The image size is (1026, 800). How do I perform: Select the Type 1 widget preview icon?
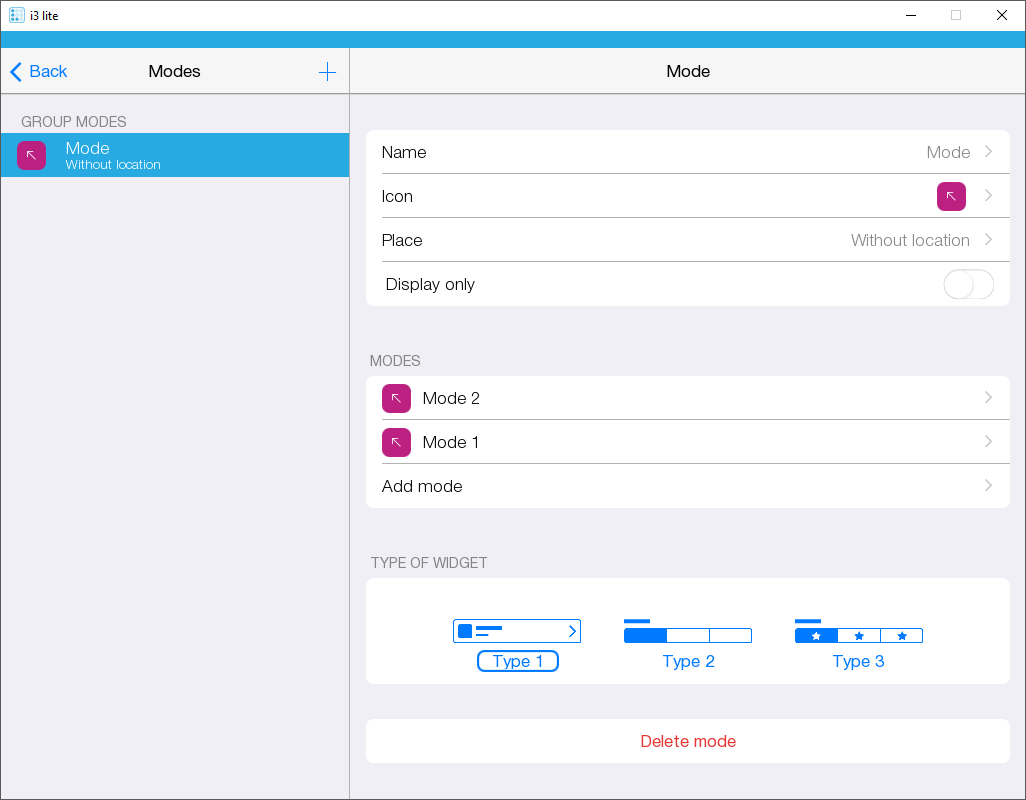pyautogui.click(x=517, y=631)
